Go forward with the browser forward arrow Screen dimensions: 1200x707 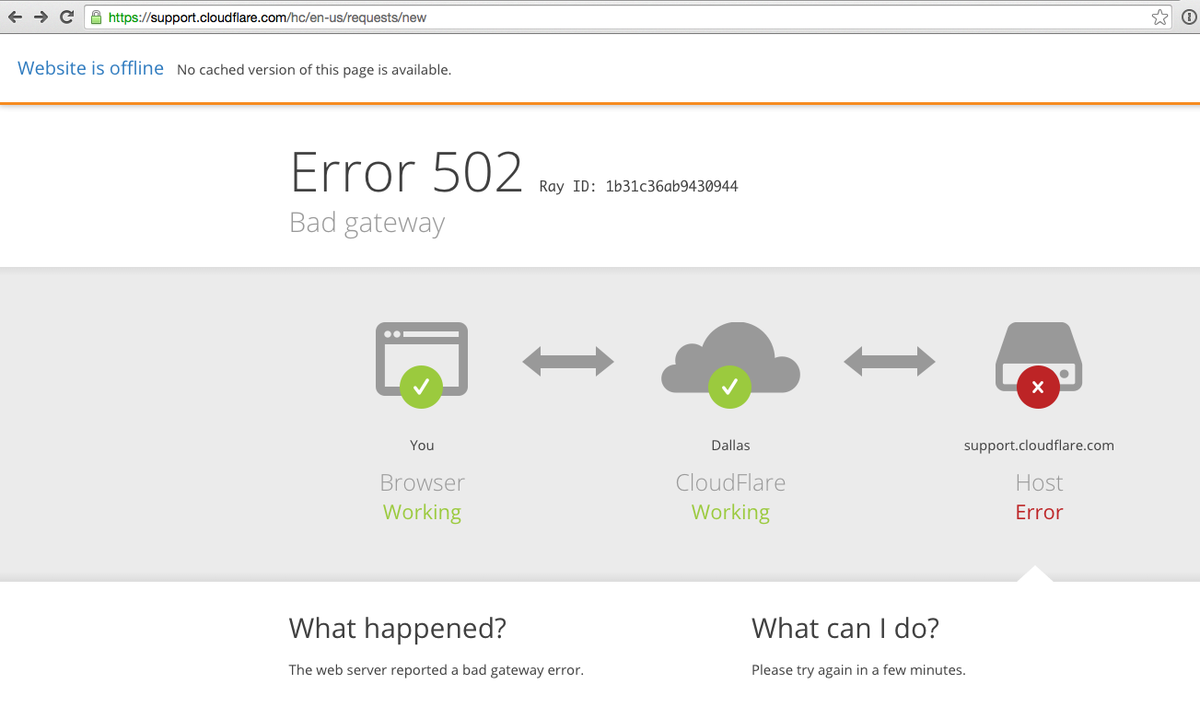(x=41, y=17)
